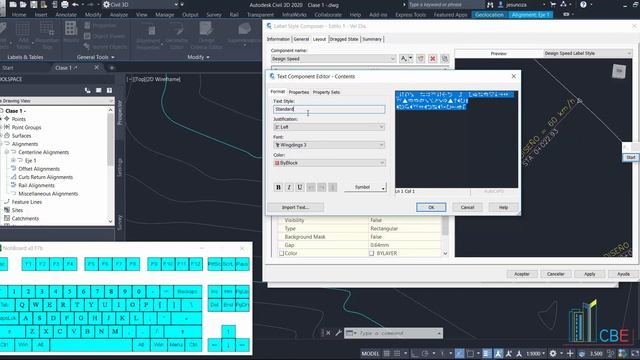640x360 pixels.
Task: Click the Autodesk App Store cart icon
Action: click(553, 4)
